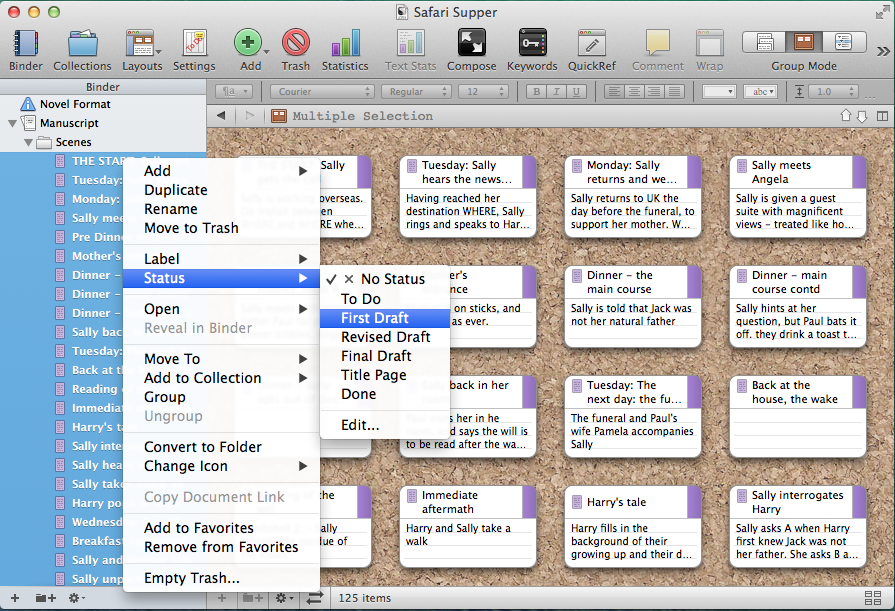
Task: Add new folder from binder footer
Action: click(46, 598)
